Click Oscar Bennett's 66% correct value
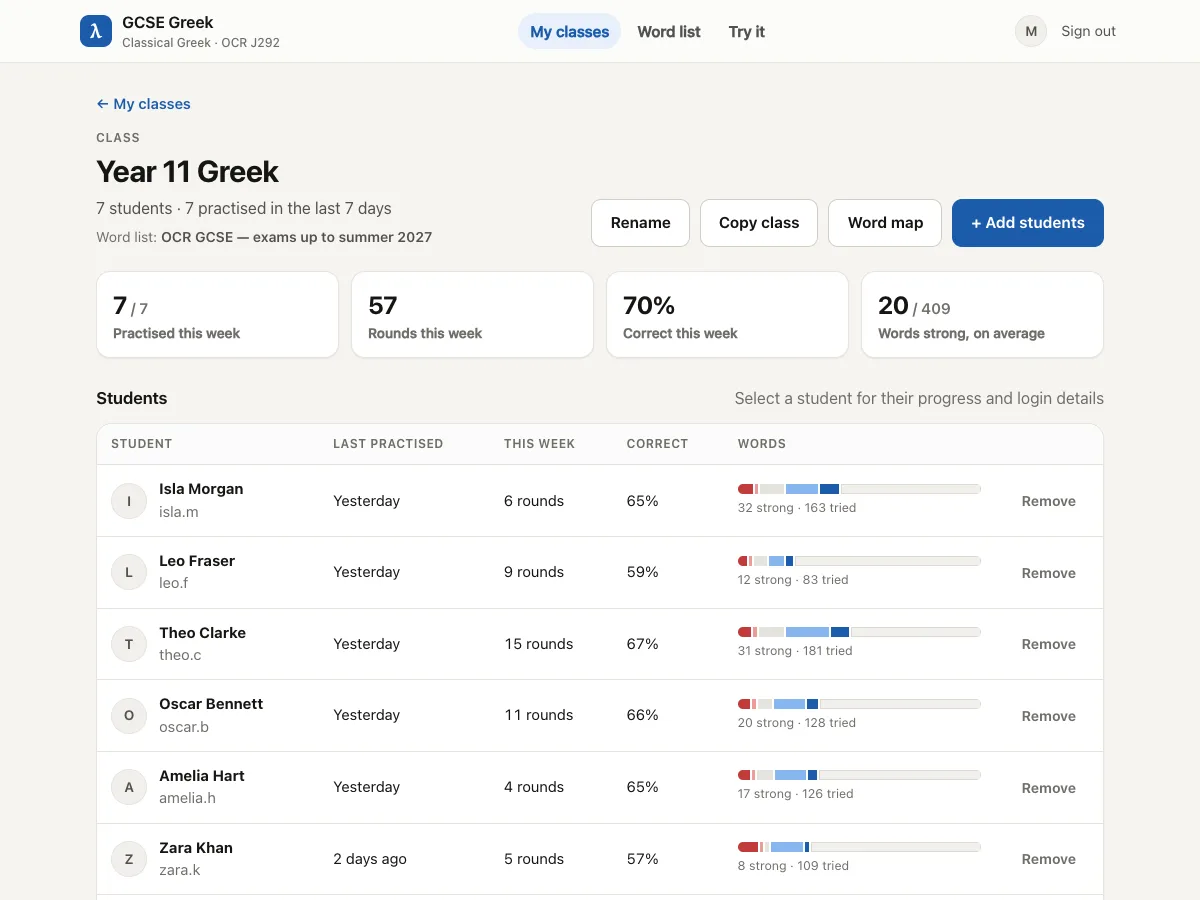The width and height of the screenshot is (1200, 900). pyautogui.click(x=643, y=715)
